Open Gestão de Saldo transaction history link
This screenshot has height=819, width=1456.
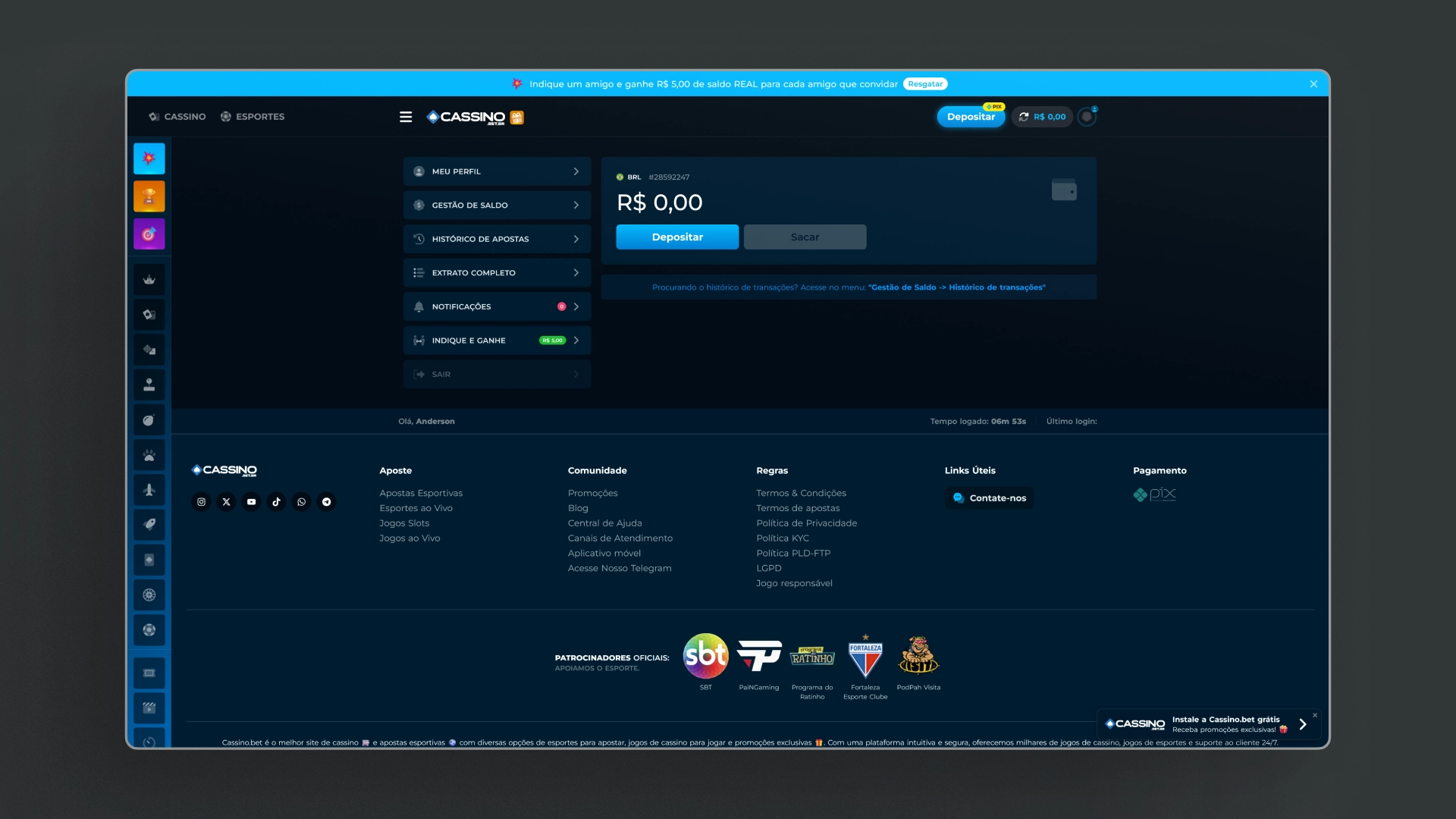click(957, 287)
